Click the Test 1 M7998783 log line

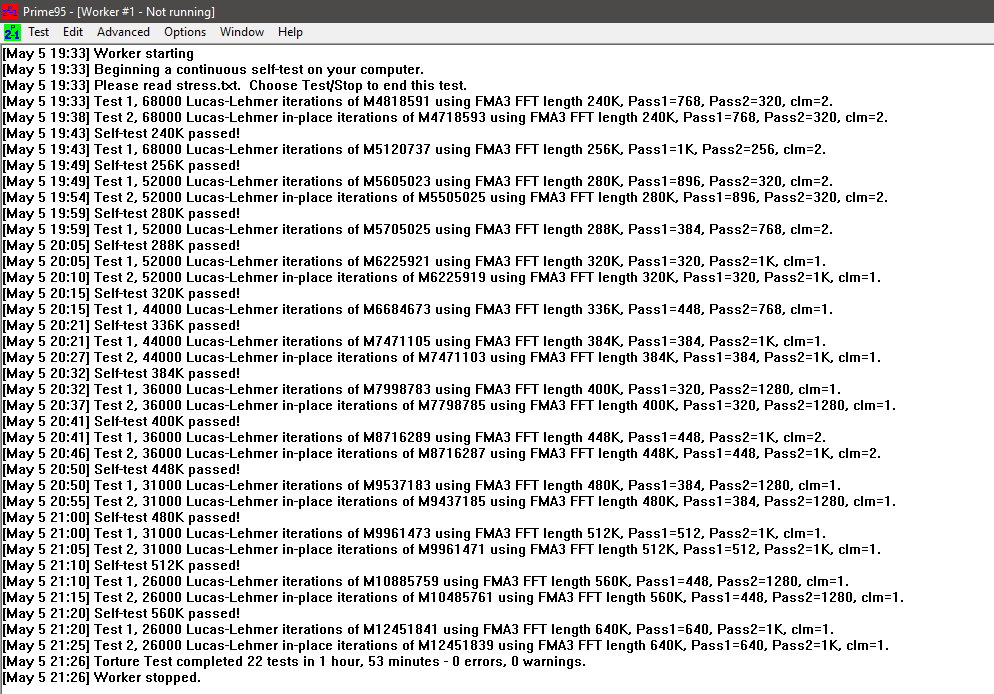[x=422, y=389]
